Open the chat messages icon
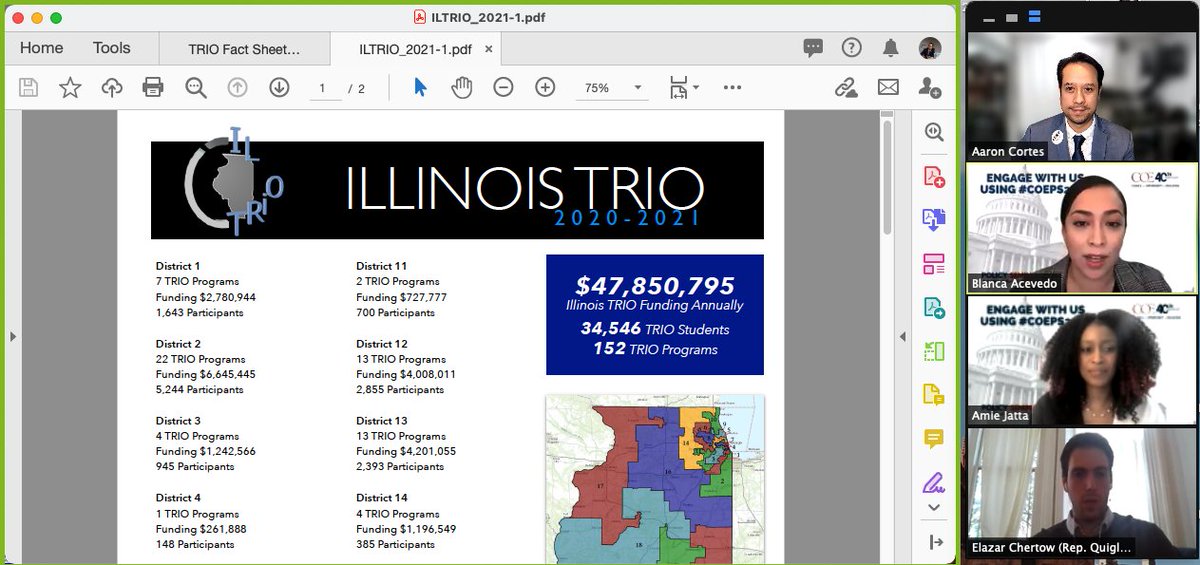1200x565 pixels. point(813,47)
